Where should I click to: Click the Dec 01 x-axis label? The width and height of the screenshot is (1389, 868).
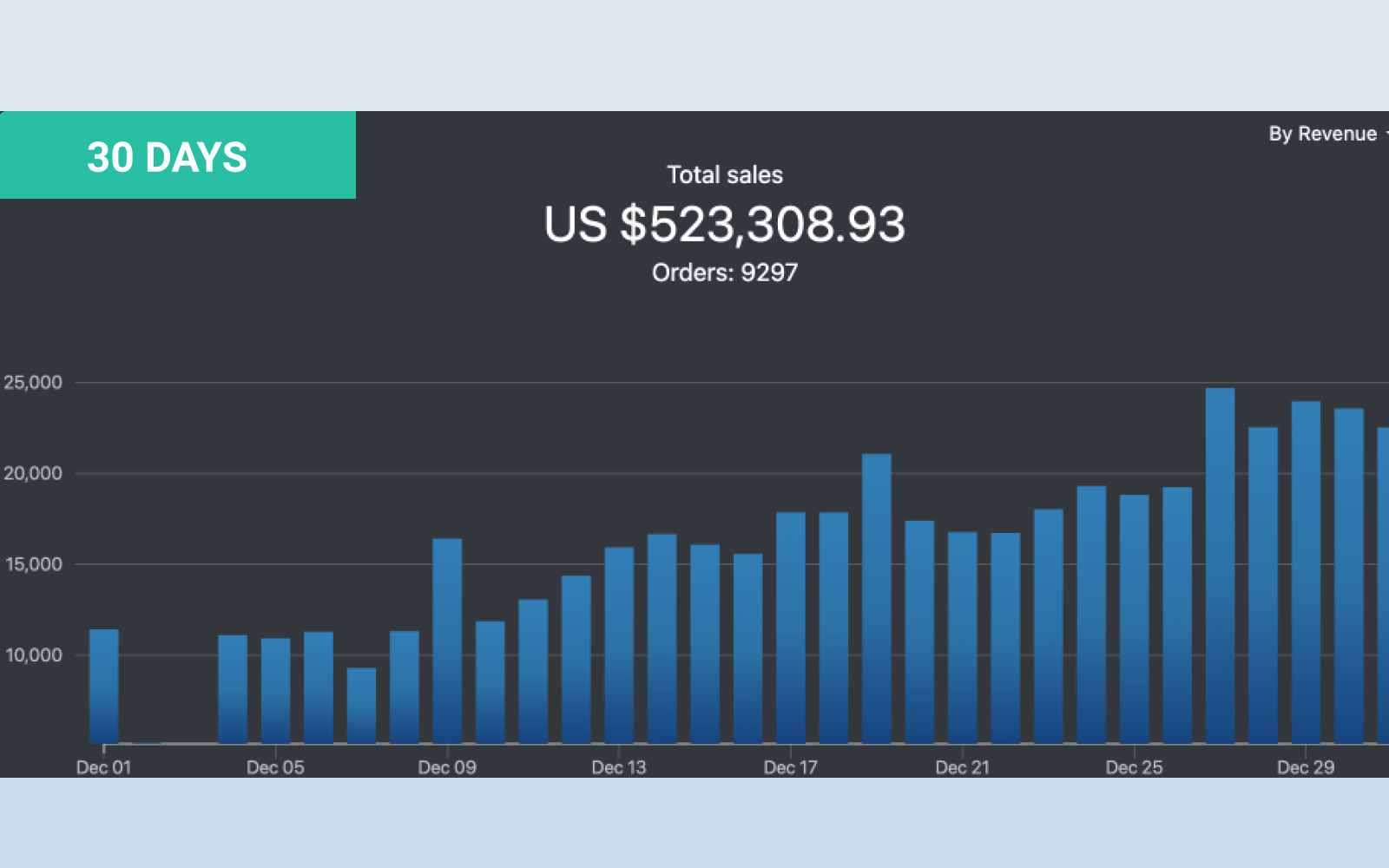(x=104, y=767)
